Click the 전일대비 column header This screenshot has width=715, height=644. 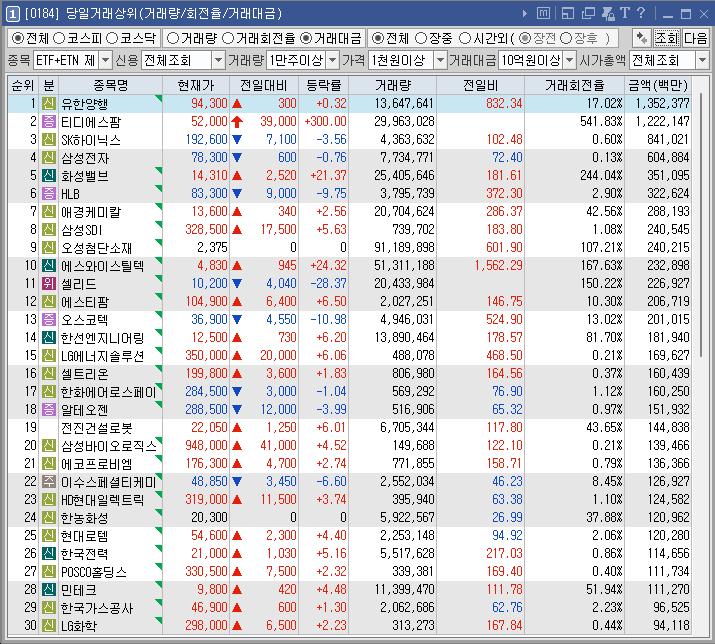click(x=264, y=85)
